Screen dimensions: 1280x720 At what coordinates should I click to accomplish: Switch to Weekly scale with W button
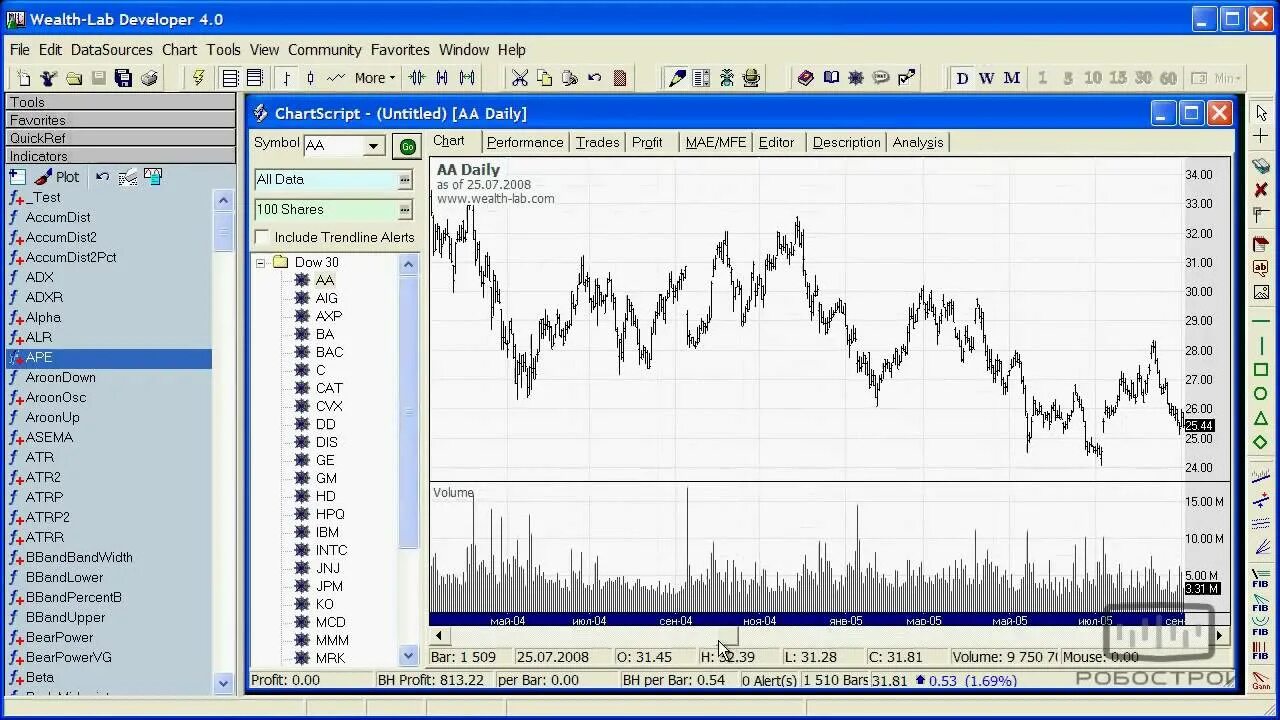[x=987, y=78]
